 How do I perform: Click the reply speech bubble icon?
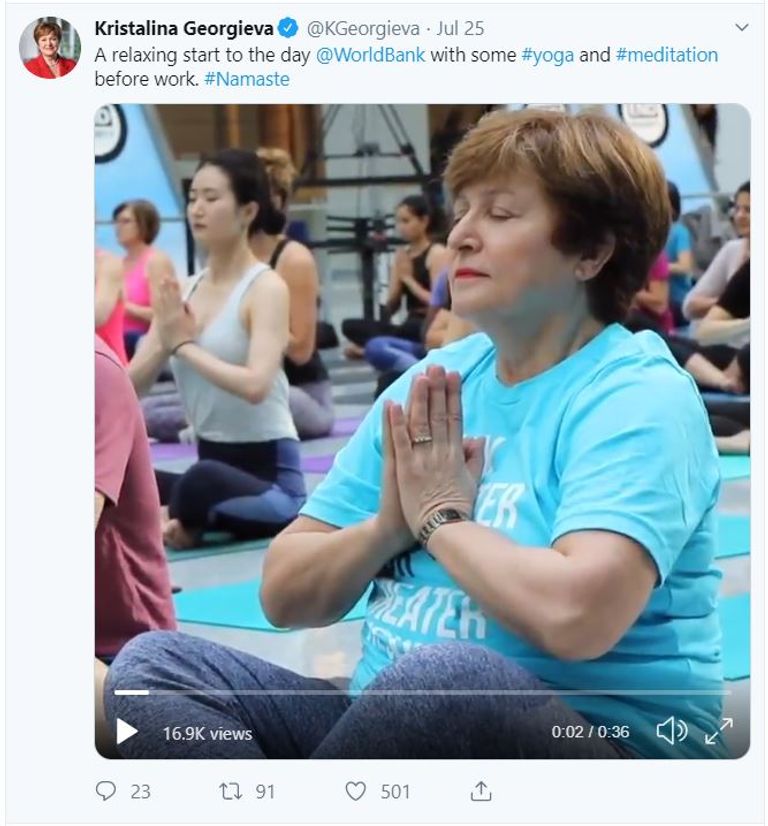(x=106, y=791)
